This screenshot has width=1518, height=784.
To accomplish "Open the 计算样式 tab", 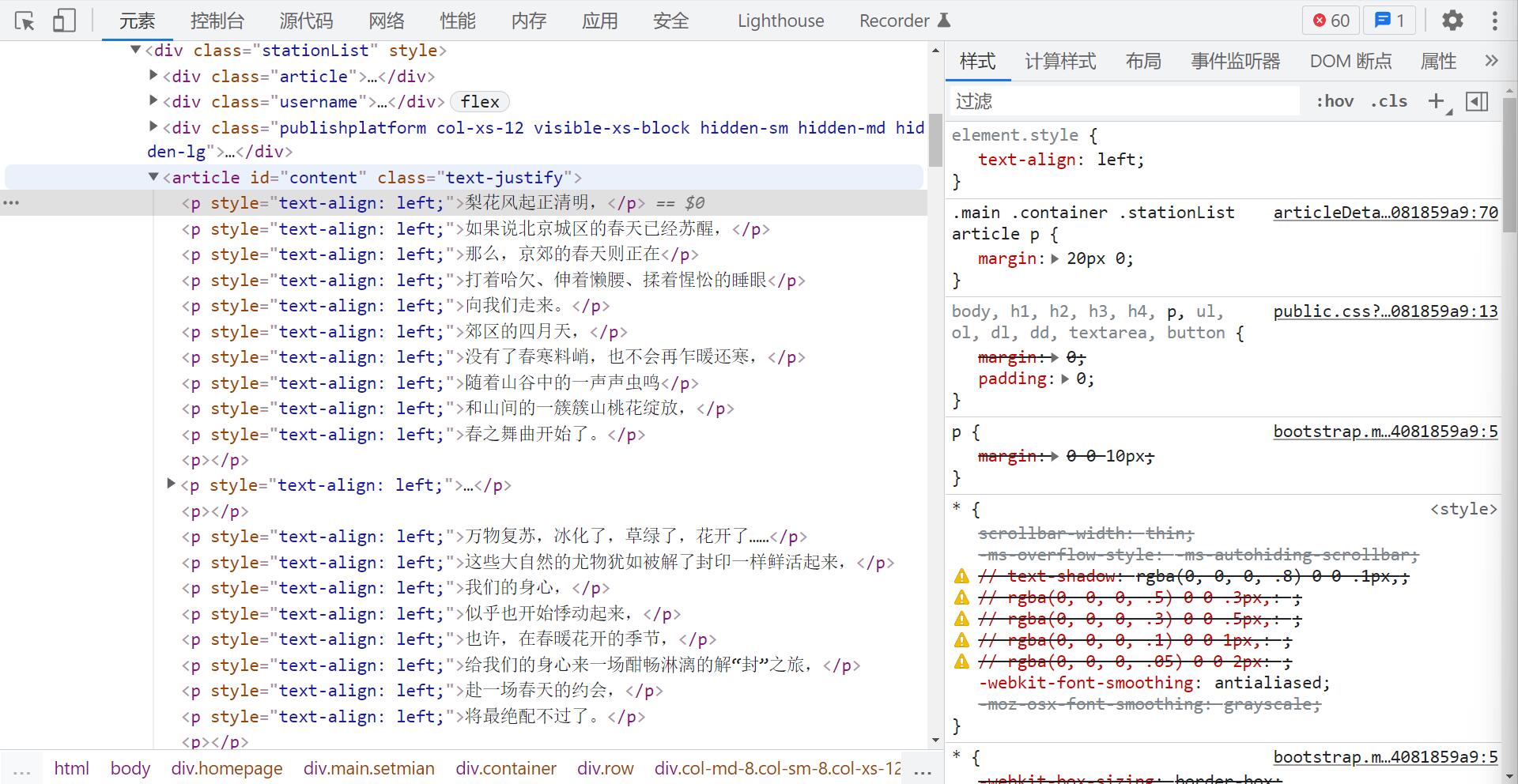I will tap(1060, 61).
